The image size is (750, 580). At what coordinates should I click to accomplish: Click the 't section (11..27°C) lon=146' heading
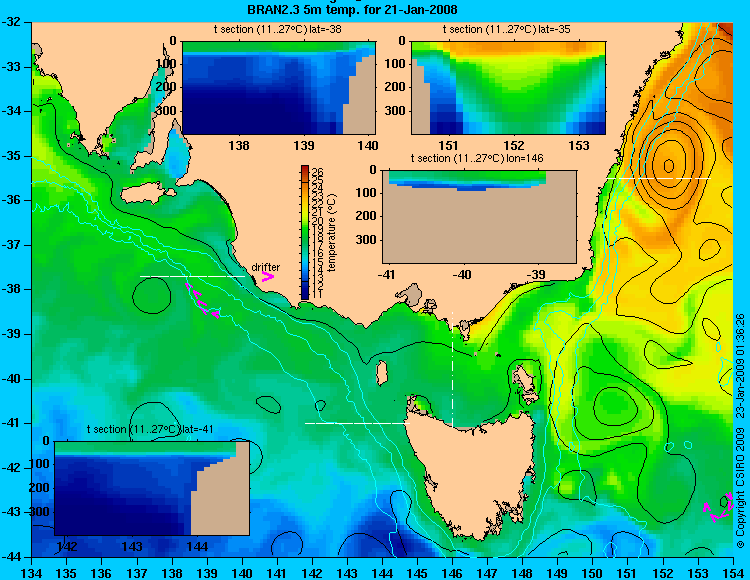pos(477,158)
